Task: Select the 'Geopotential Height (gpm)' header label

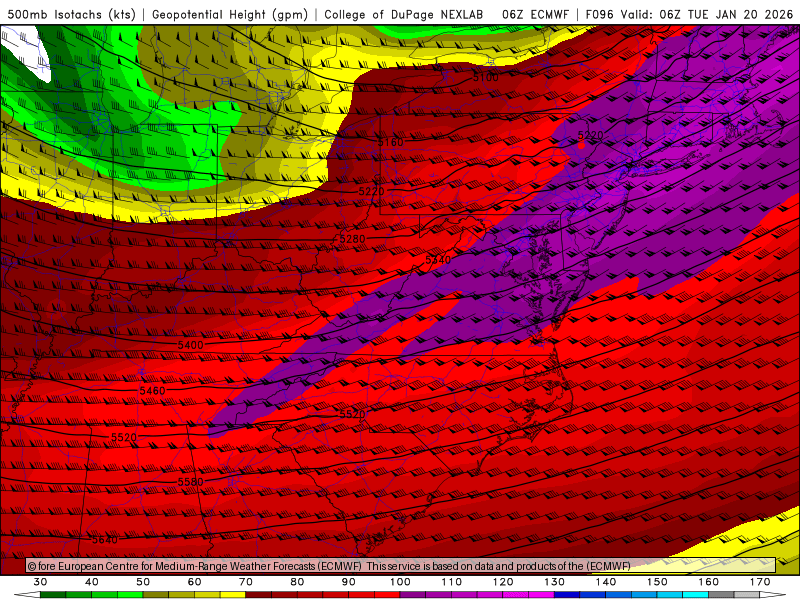Action: (x=230, y=14)
